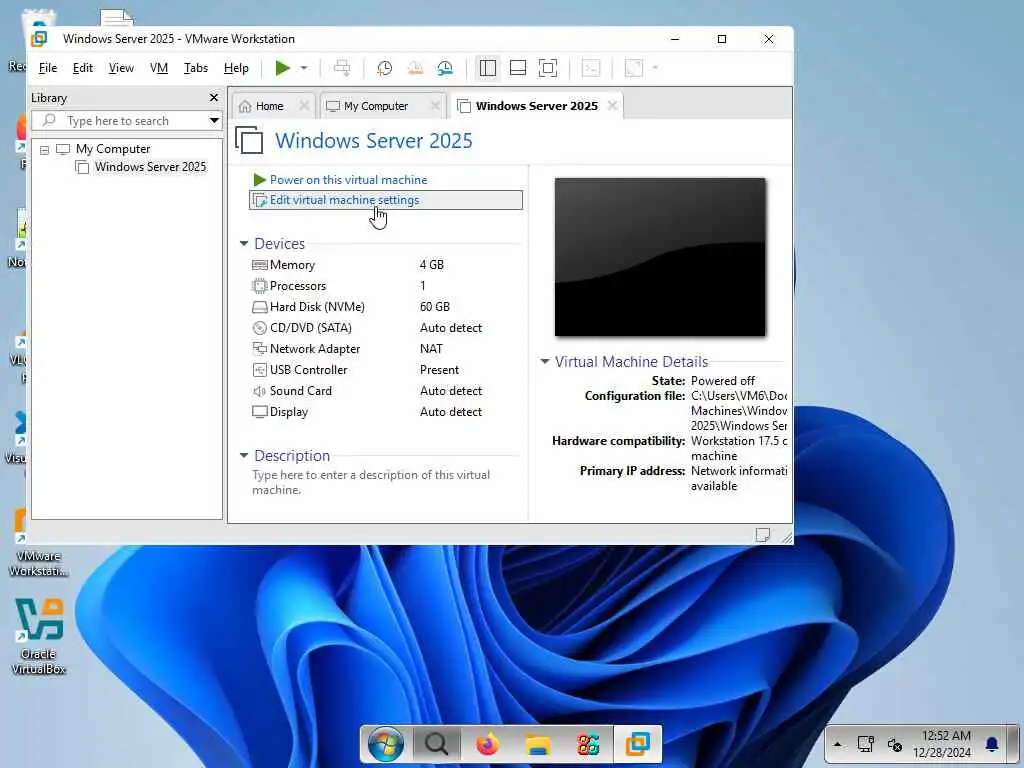Click the stretch guest toolbar icon
Screen dimensions: 1024x768
(x=634, y=68)
